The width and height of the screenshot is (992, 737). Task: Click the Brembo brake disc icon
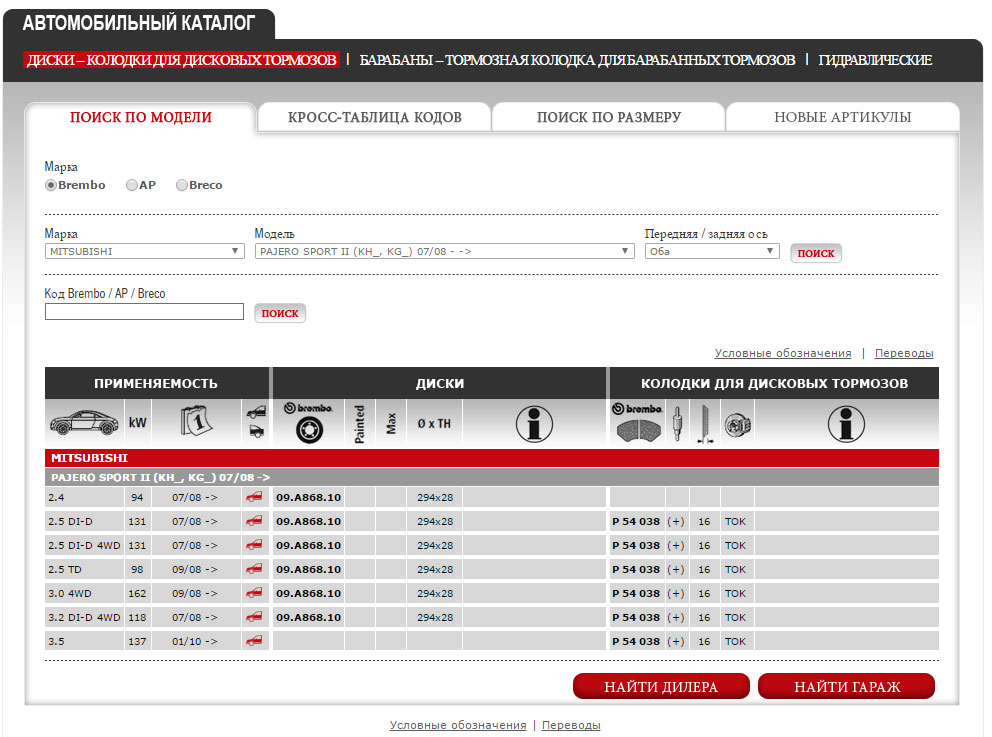(x=307, y=423)
